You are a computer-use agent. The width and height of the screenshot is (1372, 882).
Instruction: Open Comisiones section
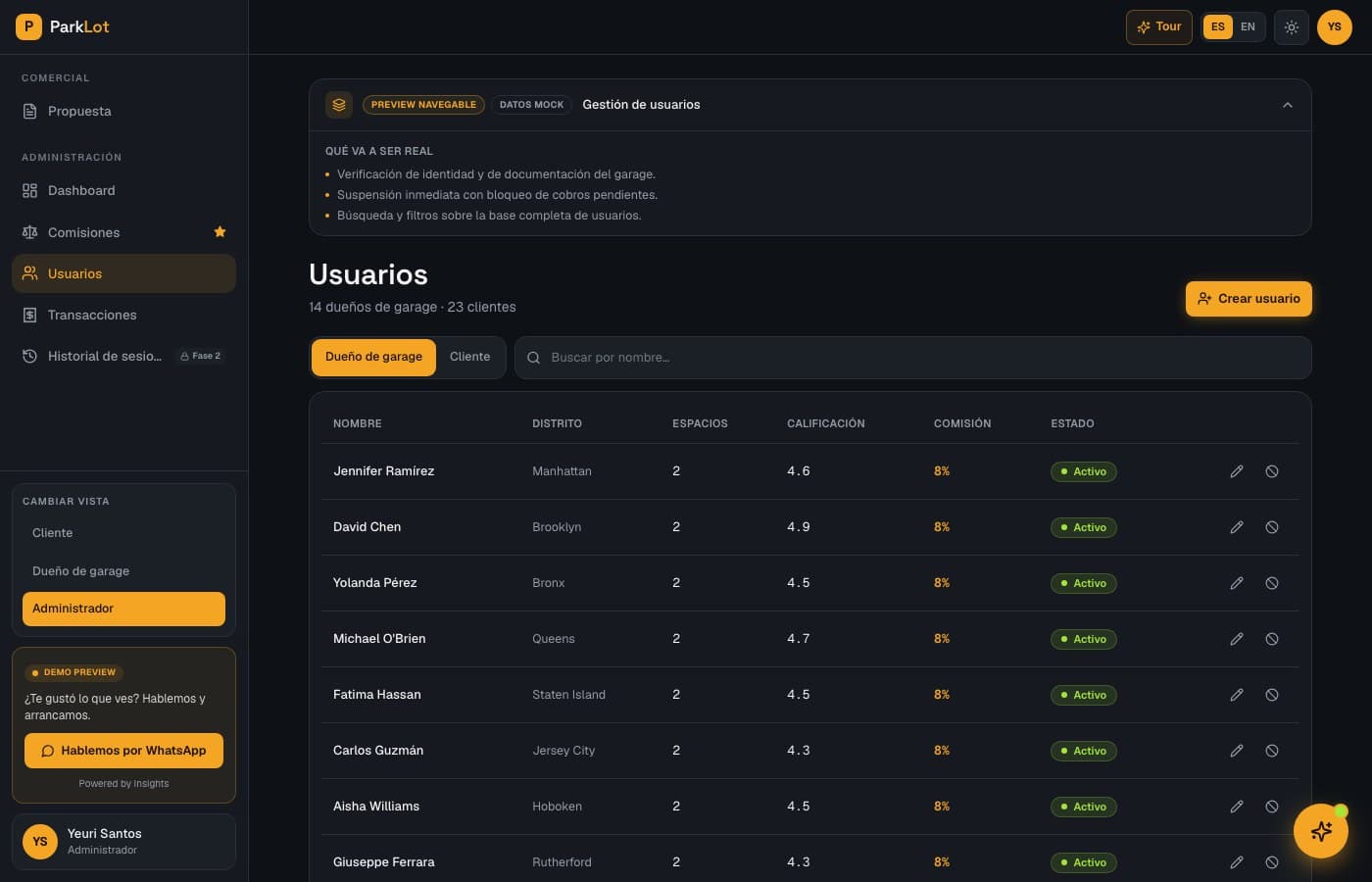pos(123,232)
